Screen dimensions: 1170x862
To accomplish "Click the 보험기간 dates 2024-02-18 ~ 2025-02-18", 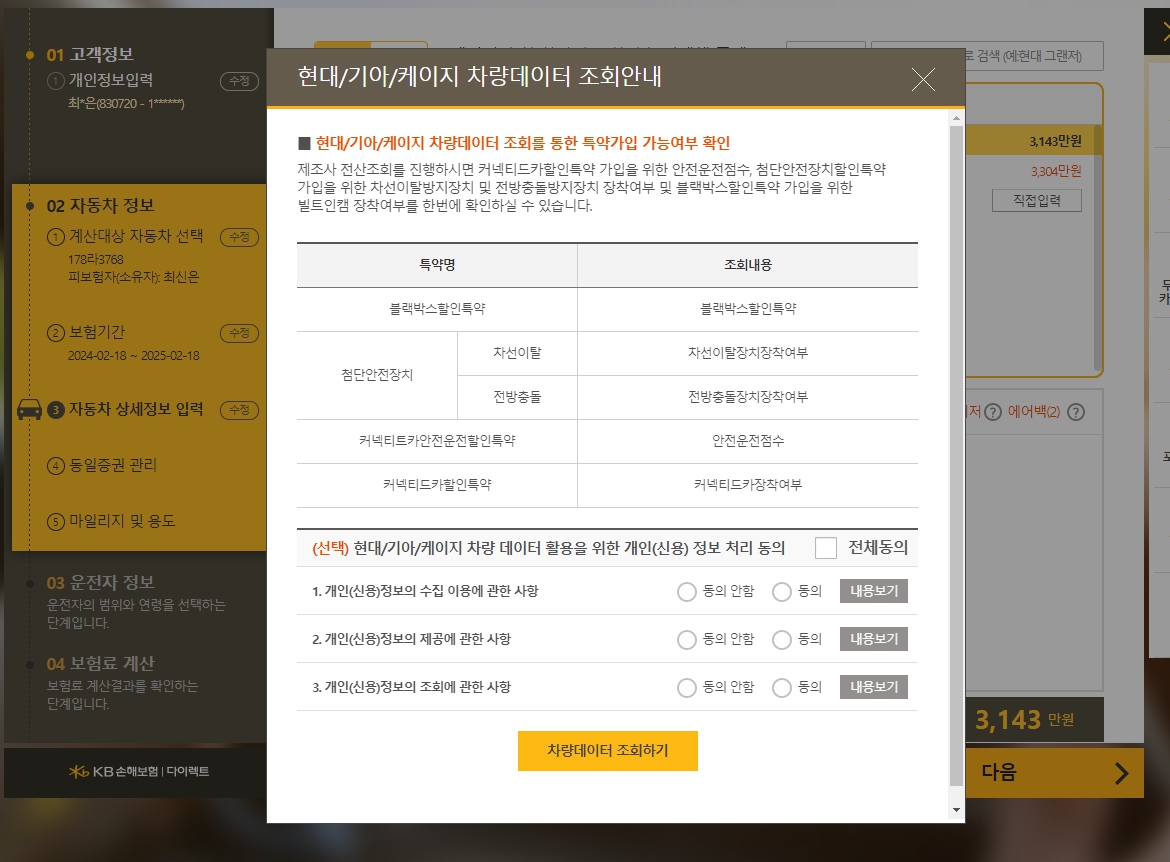I will coord(134,355).
